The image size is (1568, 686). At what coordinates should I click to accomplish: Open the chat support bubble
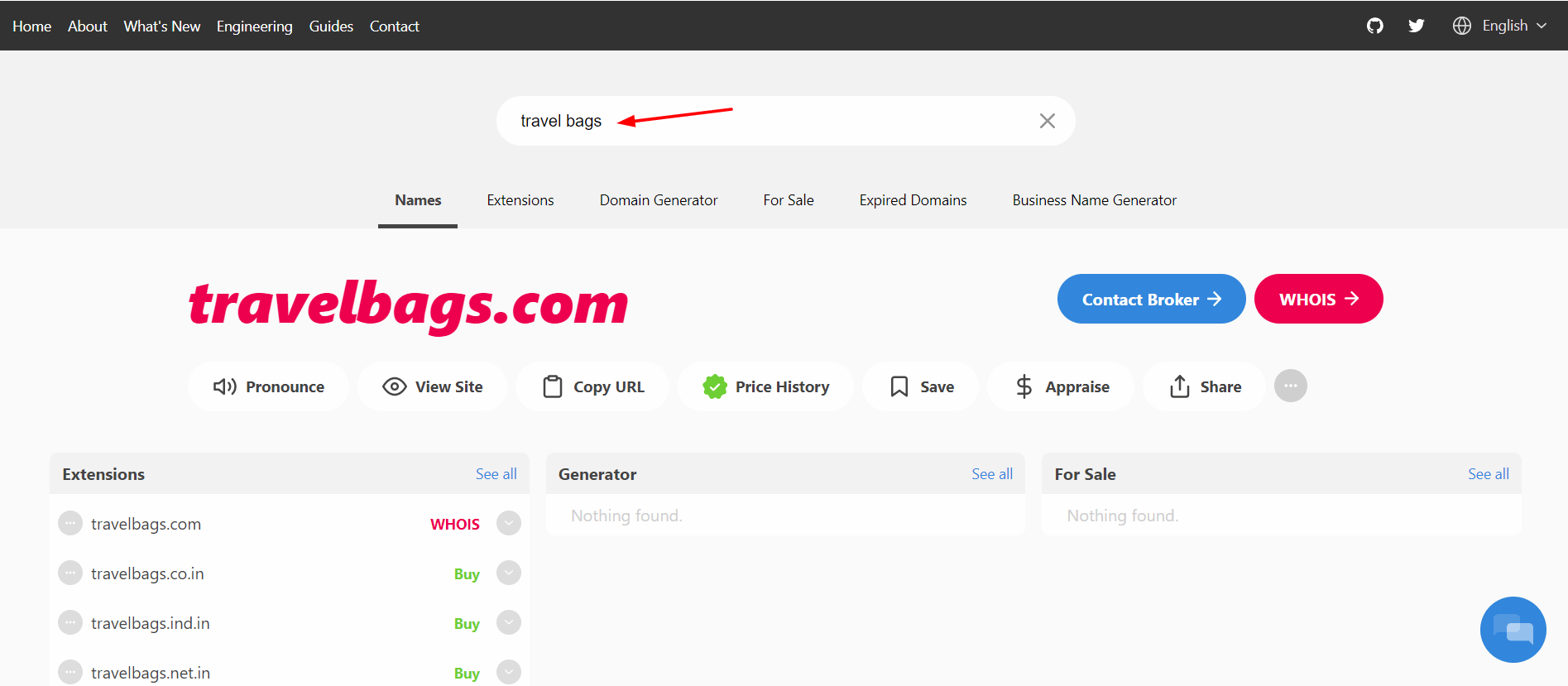coord(1513,630)
